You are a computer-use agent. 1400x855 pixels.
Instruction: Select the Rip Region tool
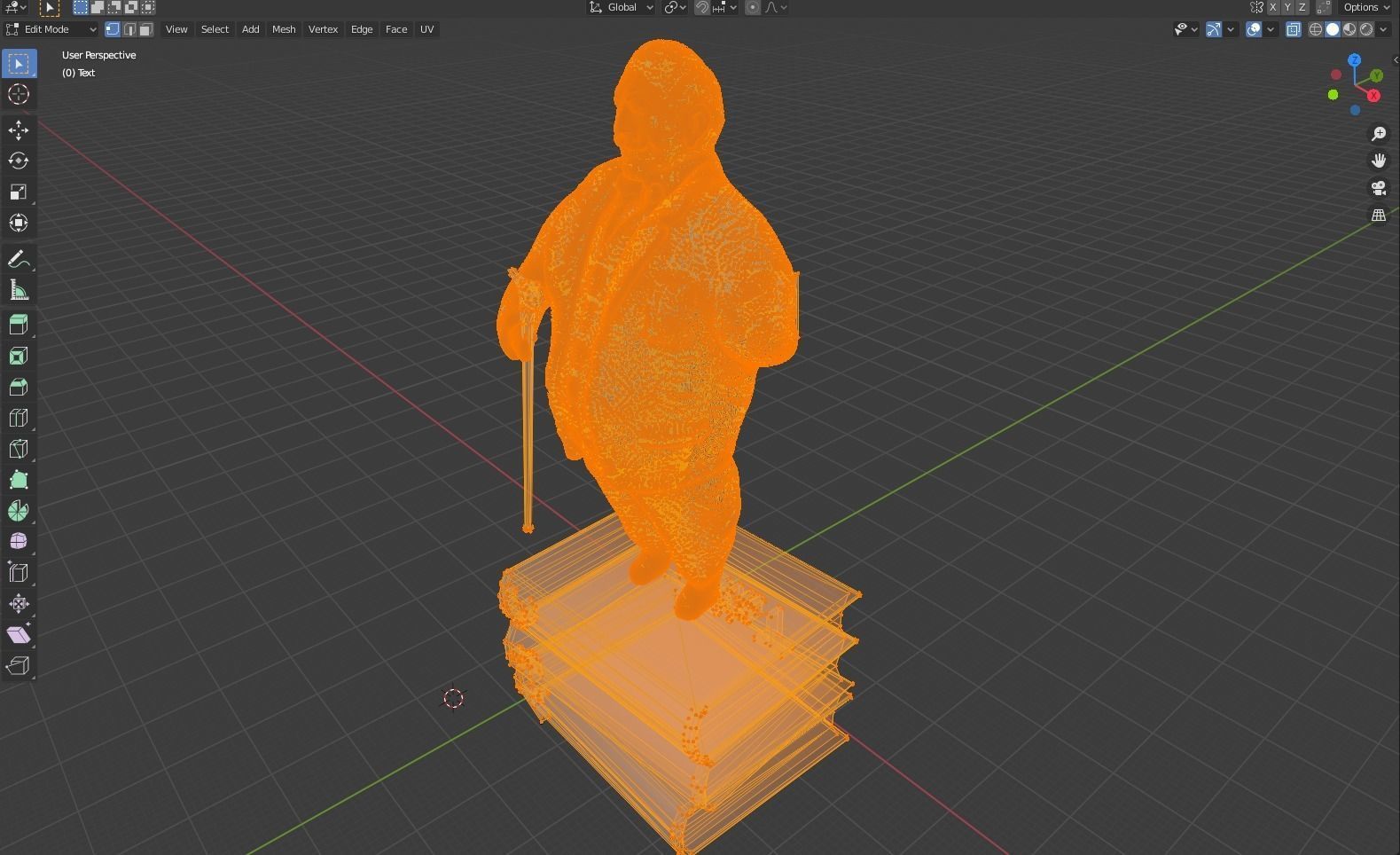19,666
